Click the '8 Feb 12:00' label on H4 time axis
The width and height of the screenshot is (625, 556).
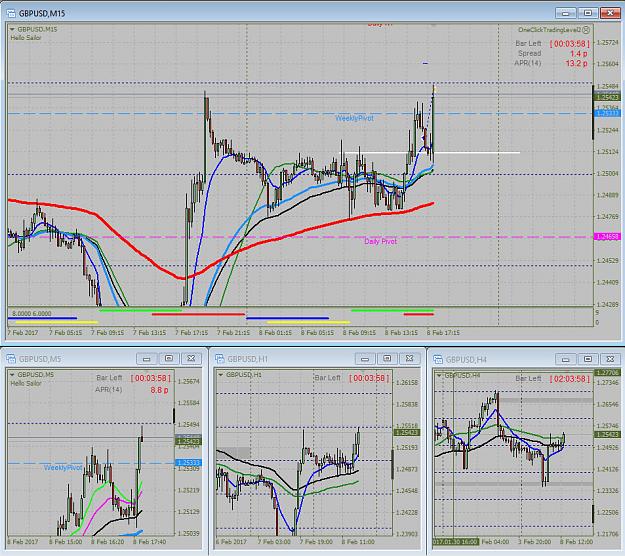pos(576,542)
